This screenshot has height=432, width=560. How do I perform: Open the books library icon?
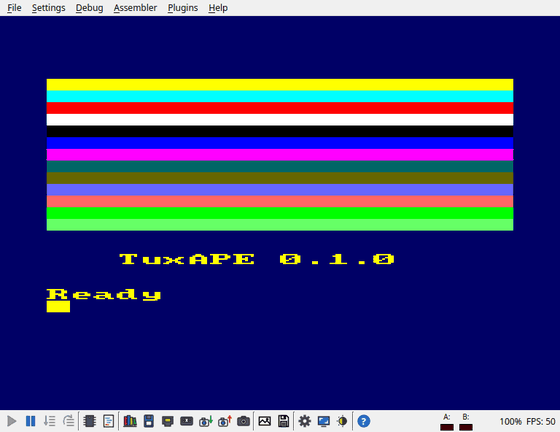130,421
